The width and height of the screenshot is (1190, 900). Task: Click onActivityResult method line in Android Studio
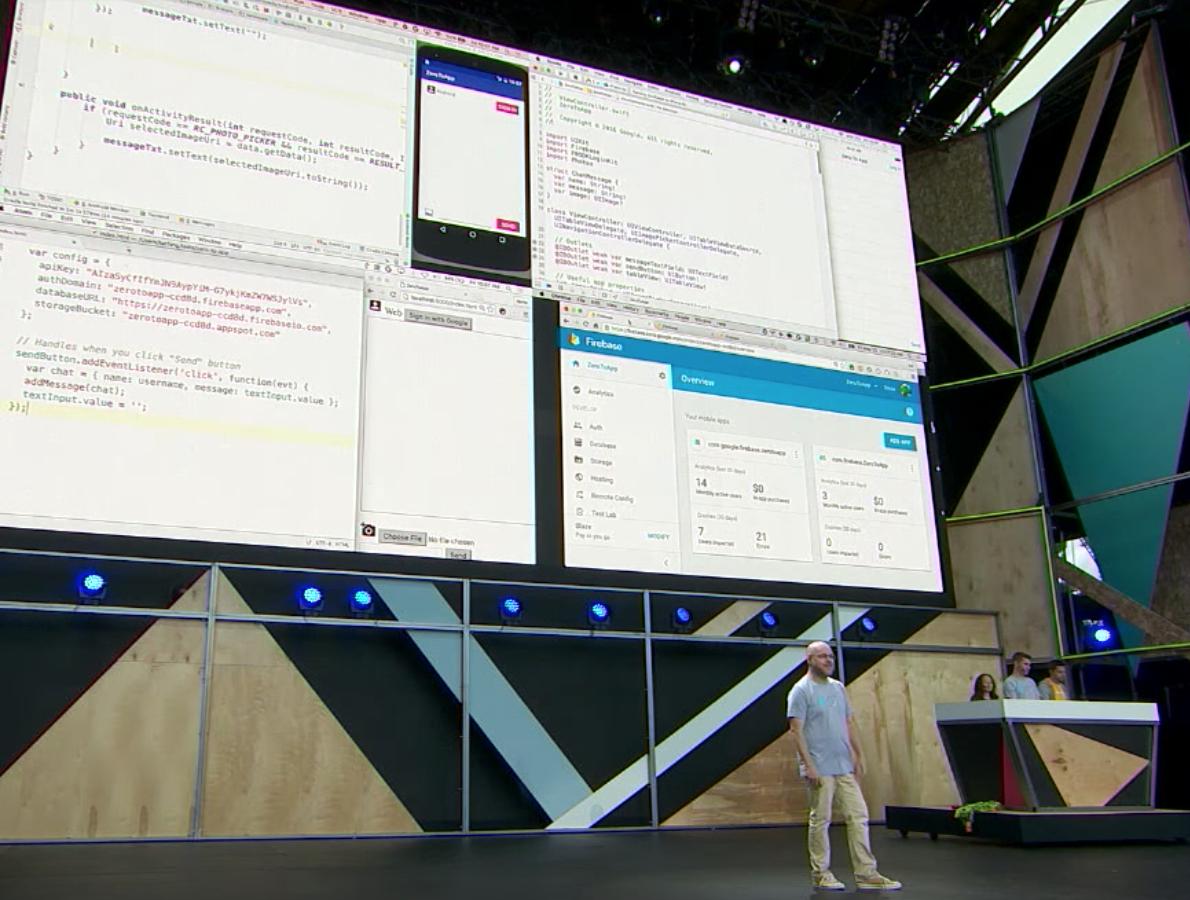(x=234, y=123)
